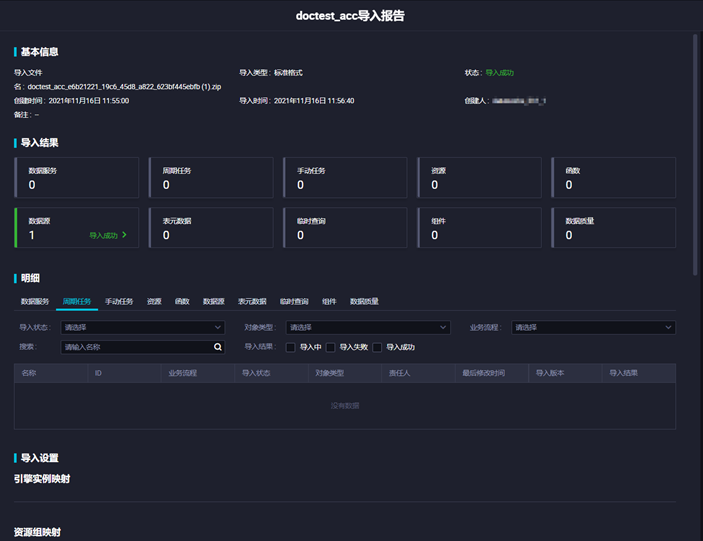Click the search magnifier icon

pyautogui.click(x=218, y=347)
